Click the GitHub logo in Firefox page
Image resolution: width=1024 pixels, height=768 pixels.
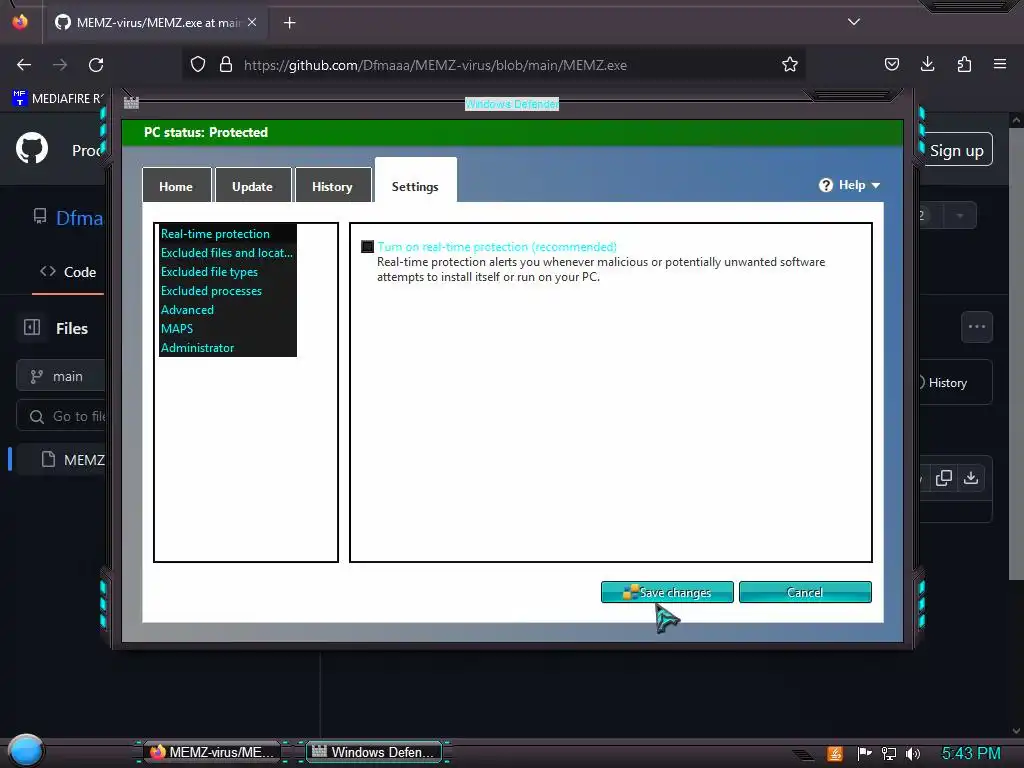click(32, 148)
